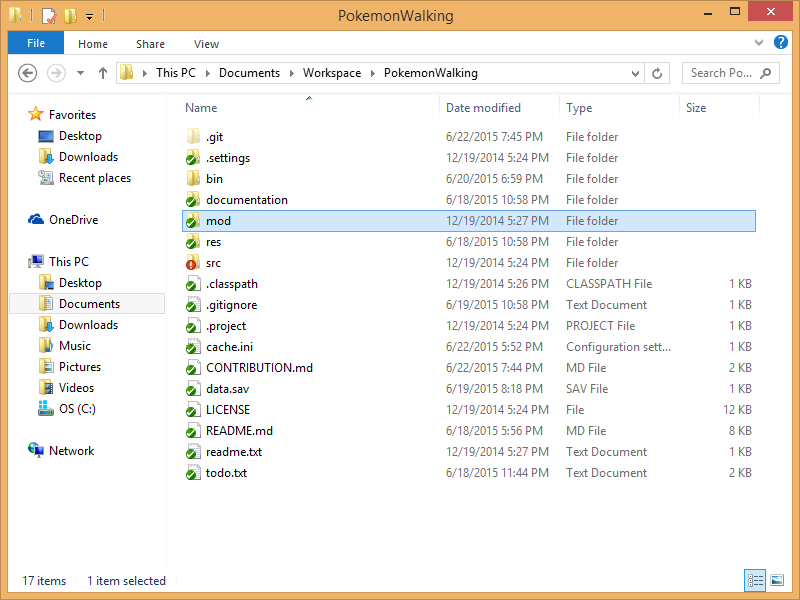The image size is (800, 600).
Task: Customize Quick Access Toolbar dropdown arrow
Action: click(89, 17)
